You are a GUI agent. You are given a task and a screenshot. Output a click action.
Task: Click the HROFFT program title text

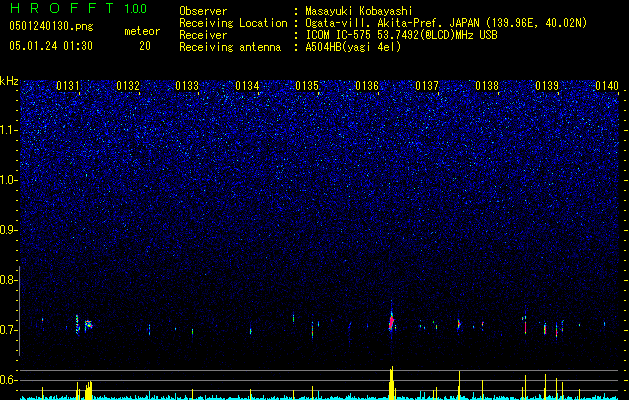61,8
